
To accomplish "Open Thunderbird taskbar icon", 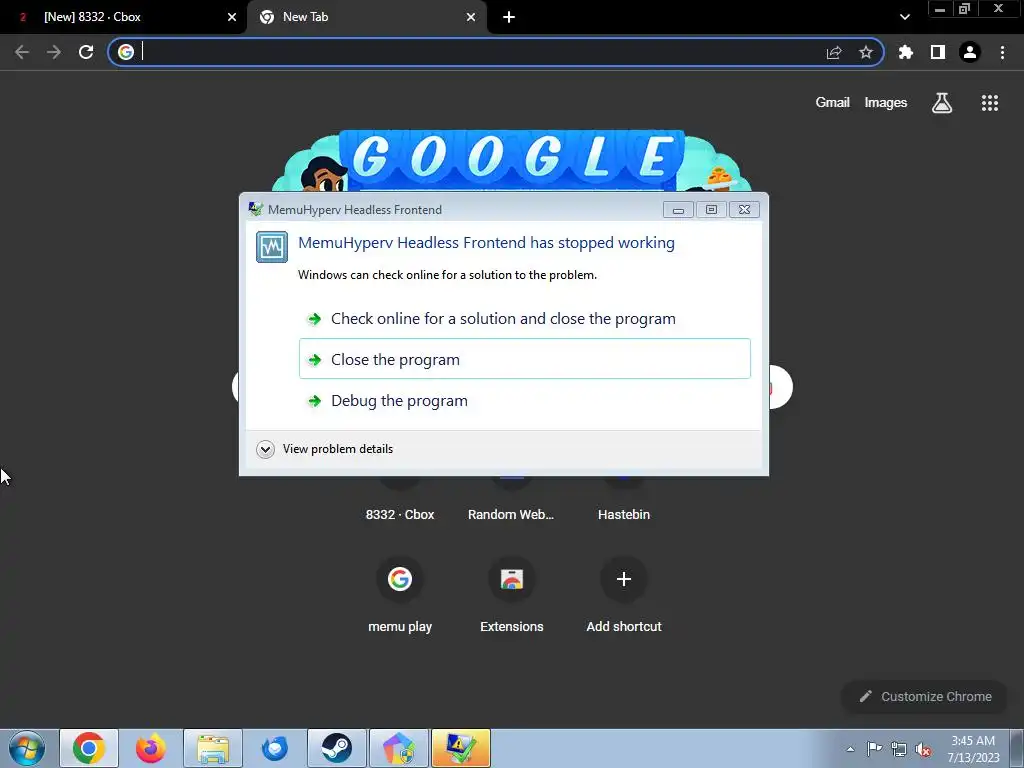I will point(274,748).
